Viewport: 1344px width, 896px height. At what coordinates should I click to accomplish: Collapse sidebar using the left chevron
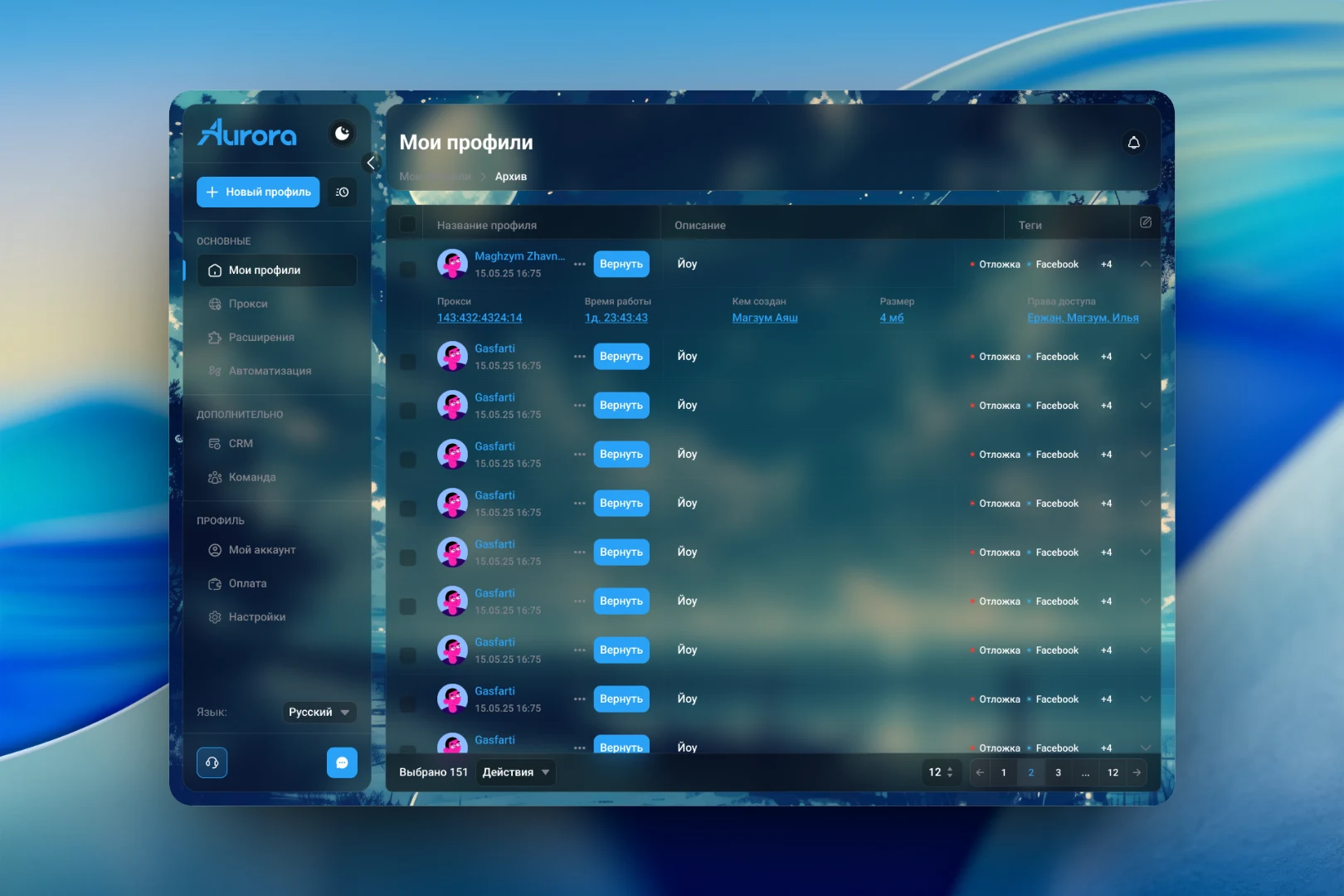371,163
